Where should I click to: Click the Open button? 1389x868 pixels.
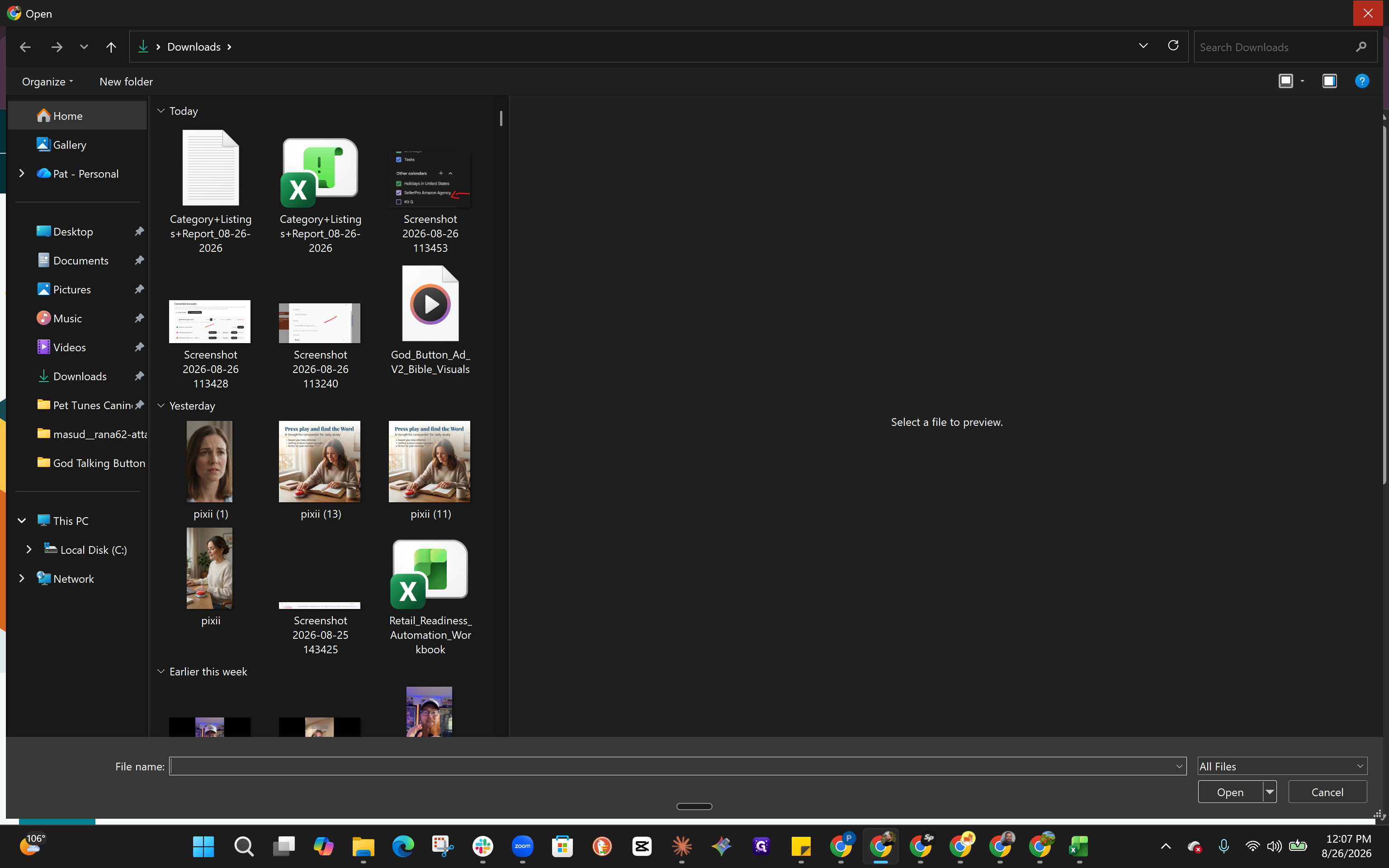[1230, 792]
